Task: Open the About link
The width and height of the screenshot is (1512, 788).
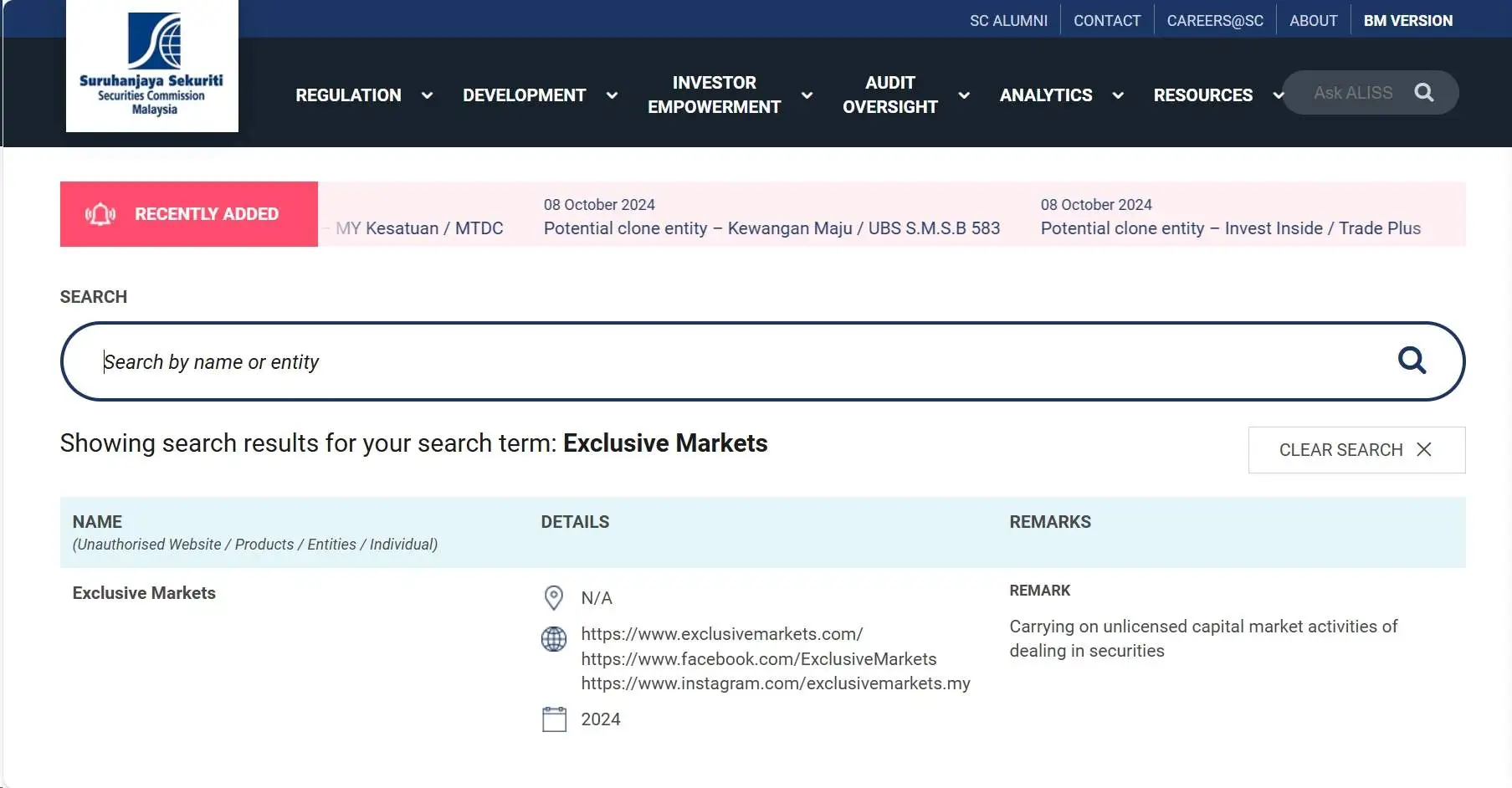Action: (1313, 21)
